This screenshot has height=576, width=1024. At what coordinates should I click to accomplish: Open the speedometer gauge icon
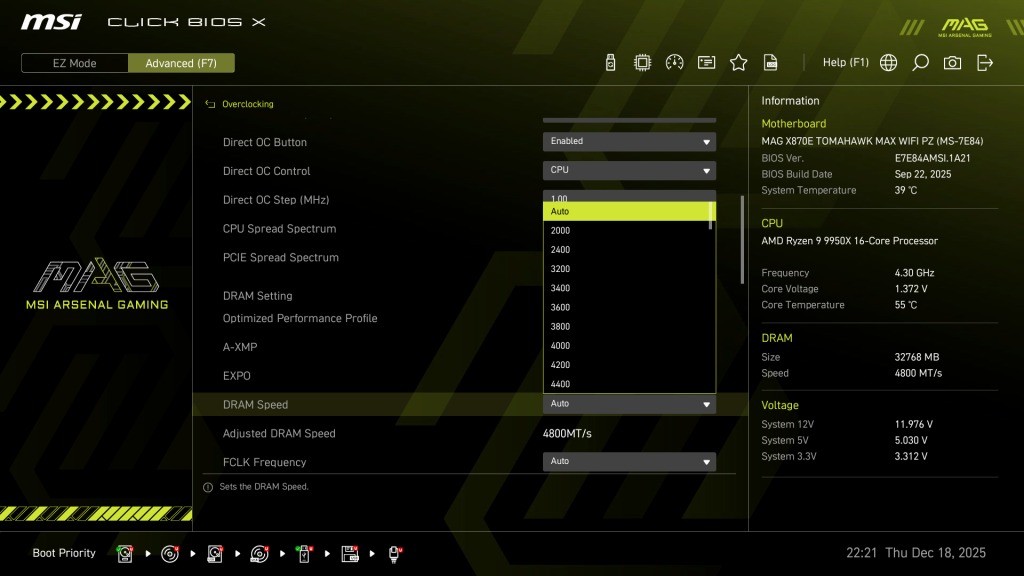point(674,62)
